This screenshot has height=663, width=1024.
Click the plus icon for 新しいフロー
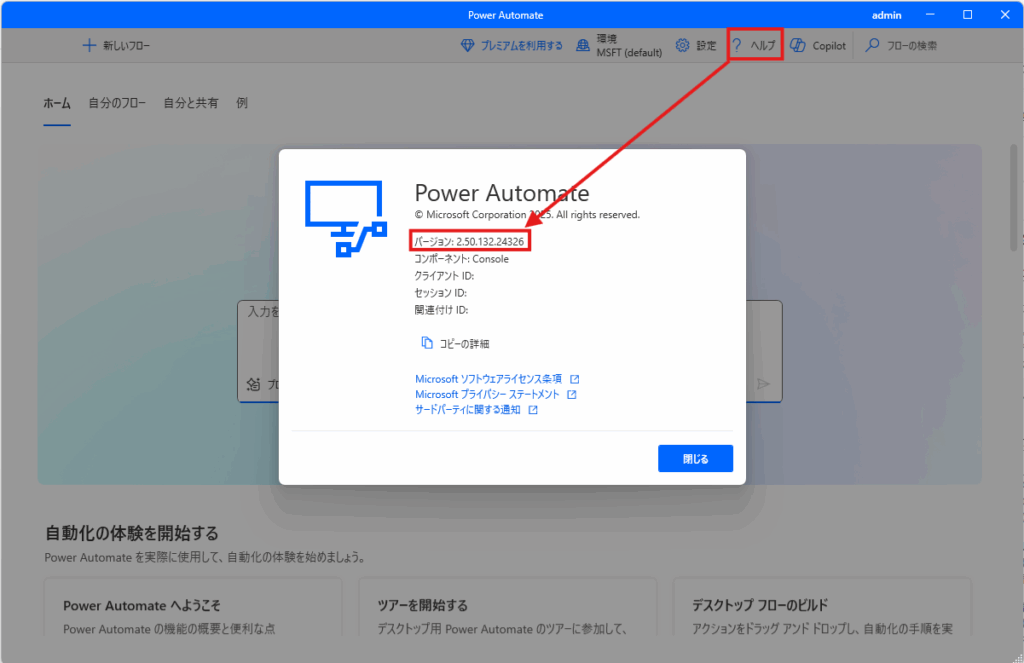(x=89, y=45)
